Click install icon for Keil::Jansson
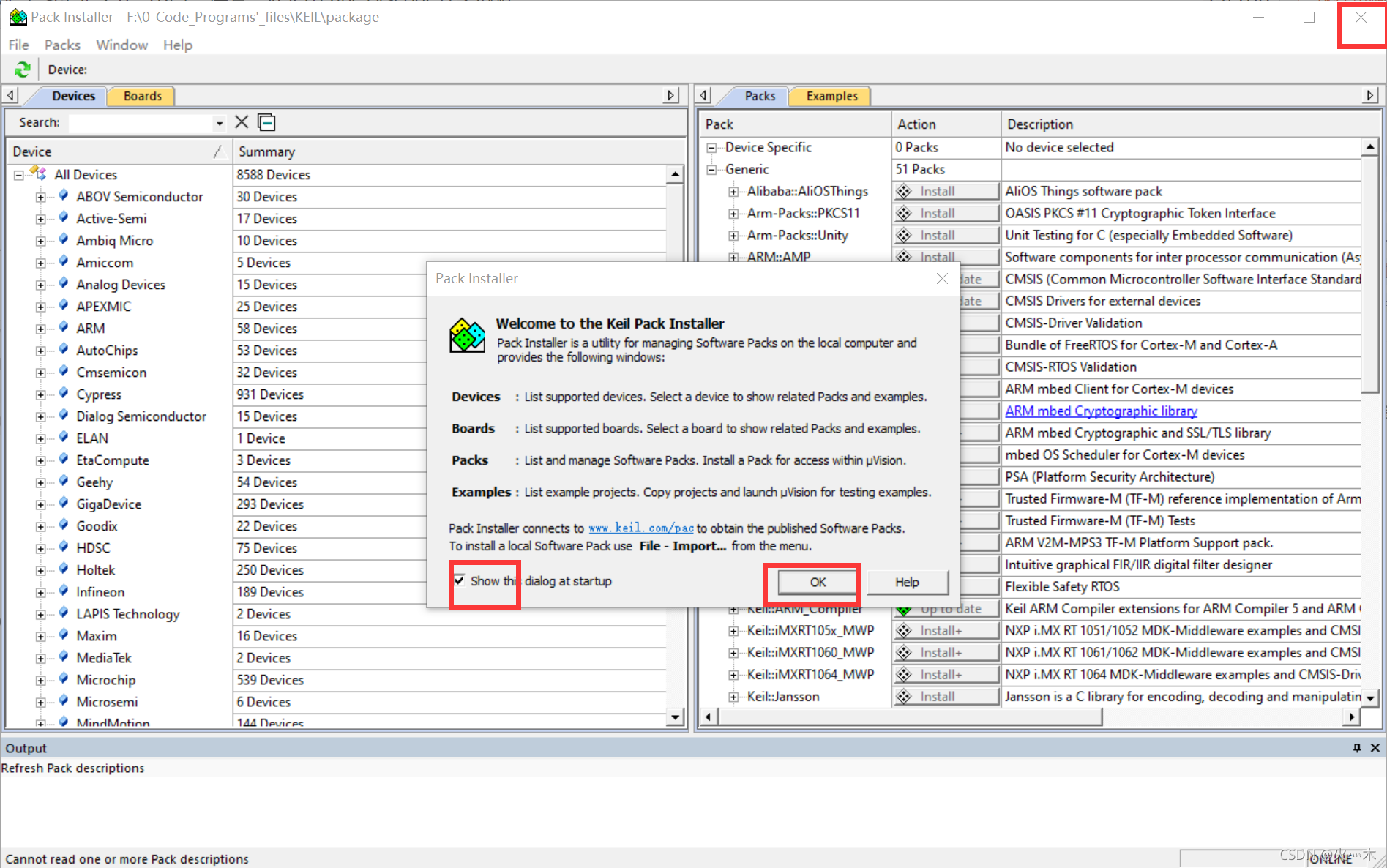The width and height of the screenshot is (1387, 868). [x=905, y=696]
